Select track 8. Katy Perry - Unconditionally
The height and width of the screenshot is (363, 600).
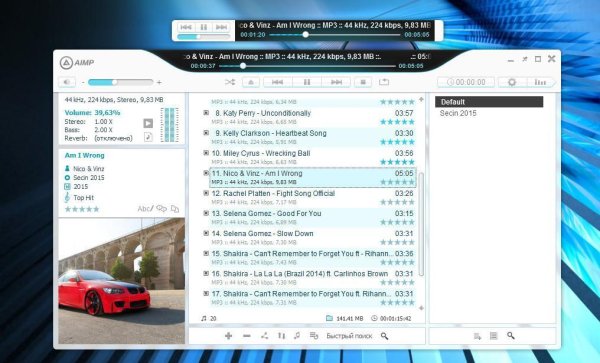point(312,117)
